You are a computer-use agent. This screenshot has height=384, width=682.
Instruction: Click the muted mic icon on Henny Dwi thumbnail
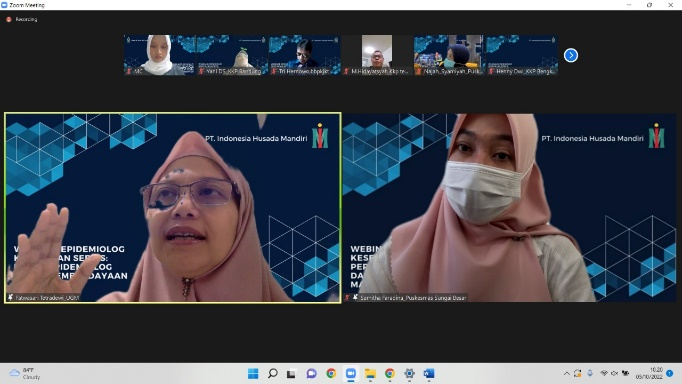[491, 71]
